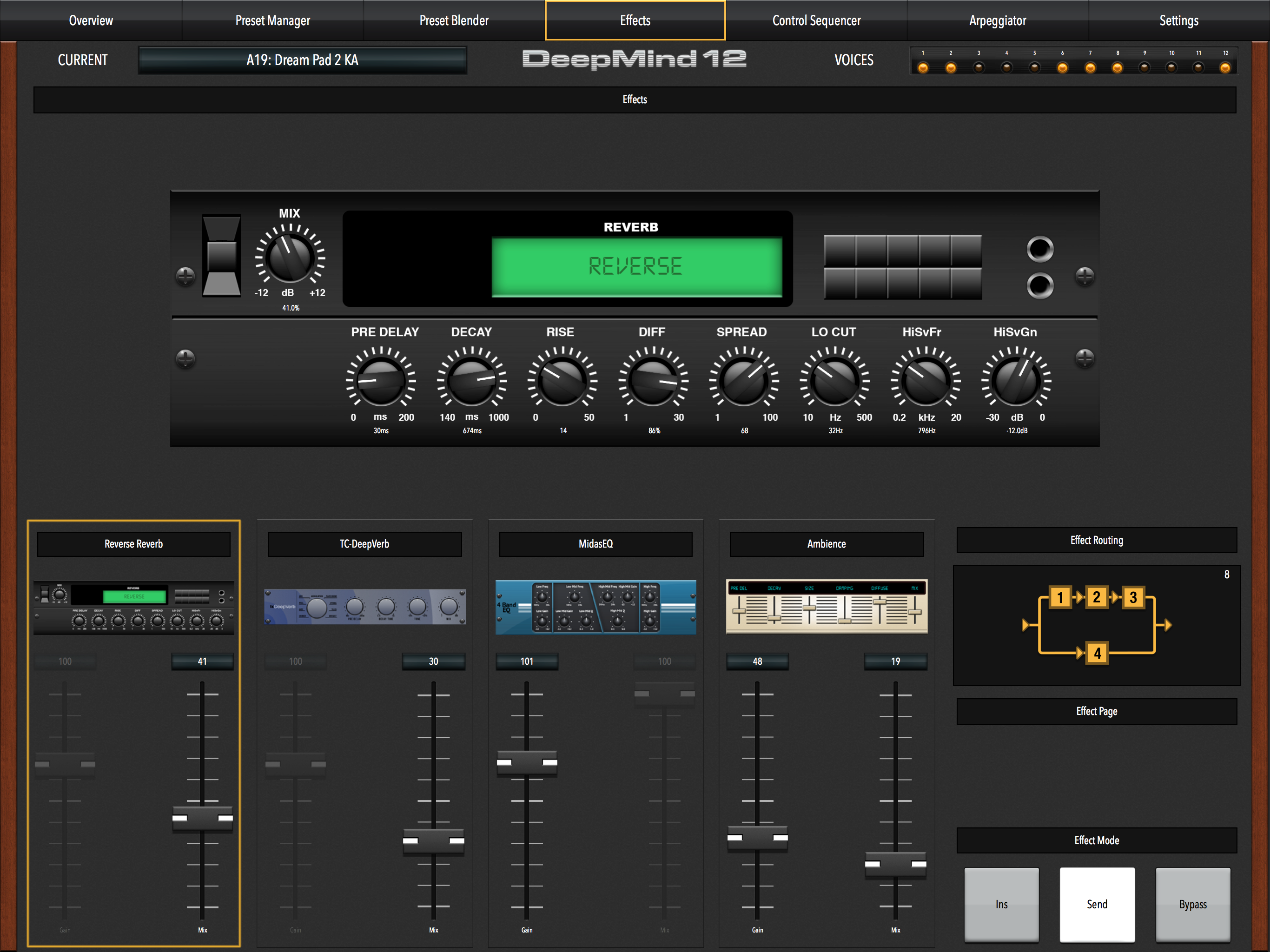Open the Preset Blender tab
This screenshot has width=1270, height=952.
[454, 20]
